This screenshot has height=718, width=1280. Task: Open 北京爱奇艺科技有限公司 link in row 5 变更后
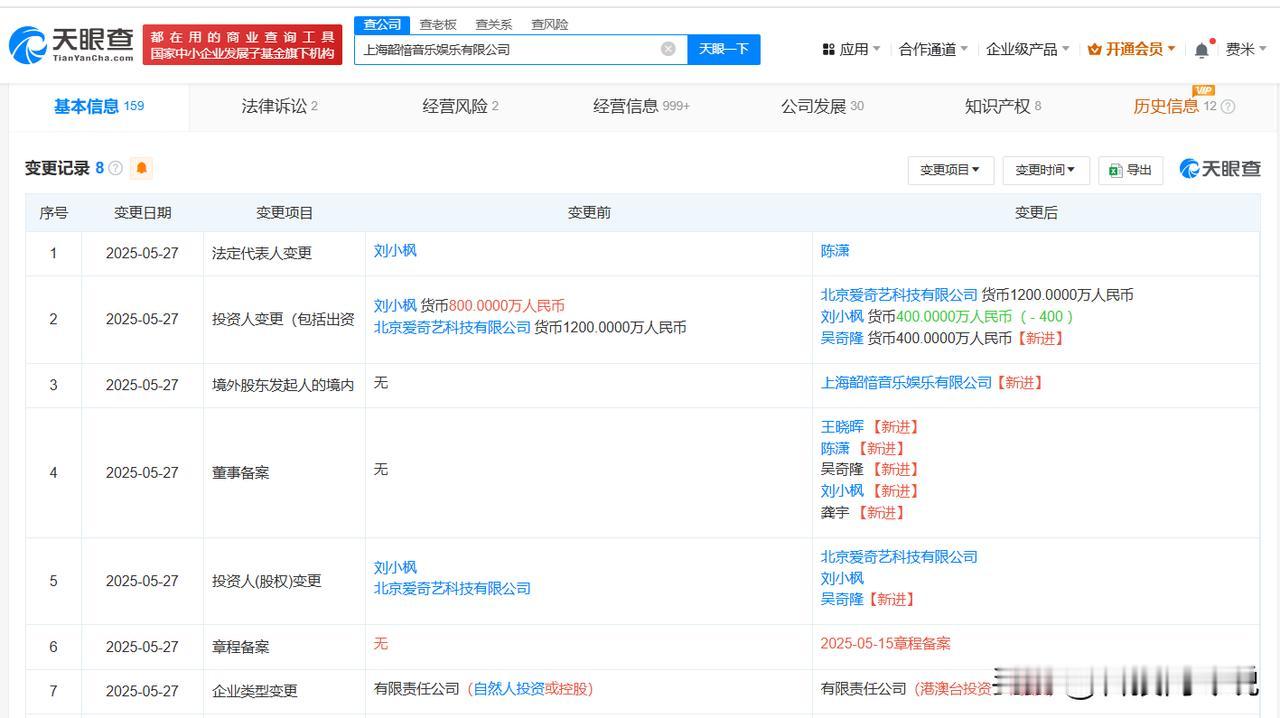pos(899,557)
